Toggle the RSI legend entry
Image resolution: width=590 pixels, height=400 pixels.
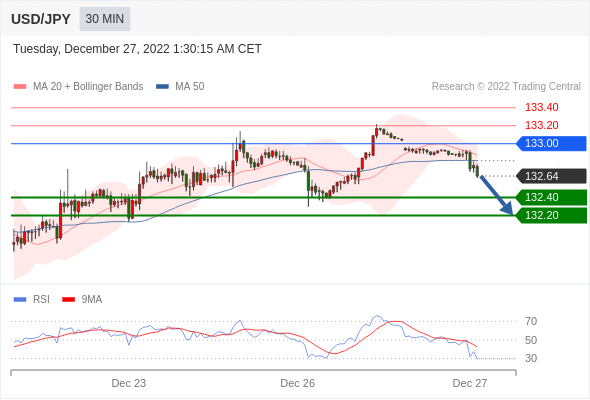tap(32, 300)
